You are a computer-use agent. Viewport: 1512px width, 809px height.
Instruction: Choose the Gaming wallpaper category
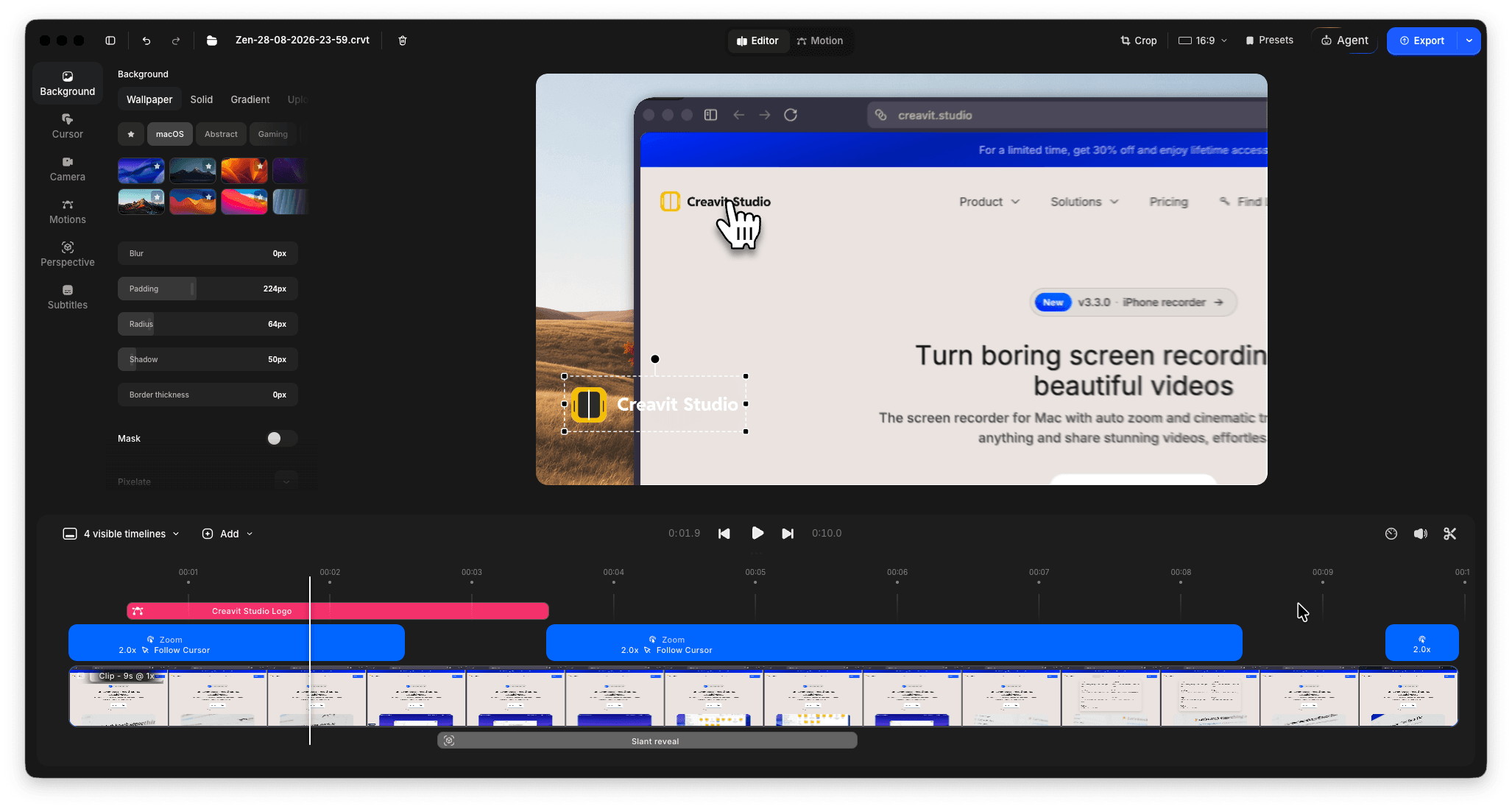tap(273, 134)
